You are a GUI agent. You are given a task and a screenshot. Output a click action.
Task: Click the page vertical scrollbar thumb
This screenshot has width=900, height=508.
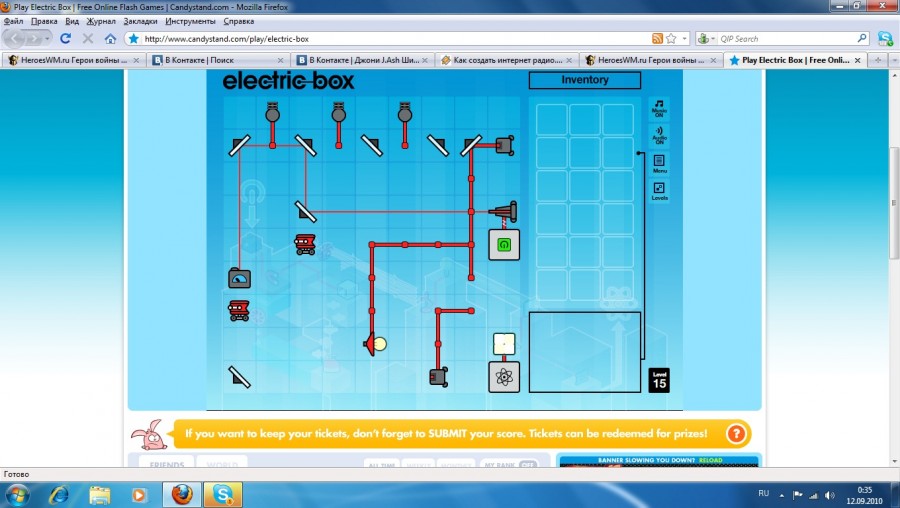pyautogui.click(x=894, y=202)
